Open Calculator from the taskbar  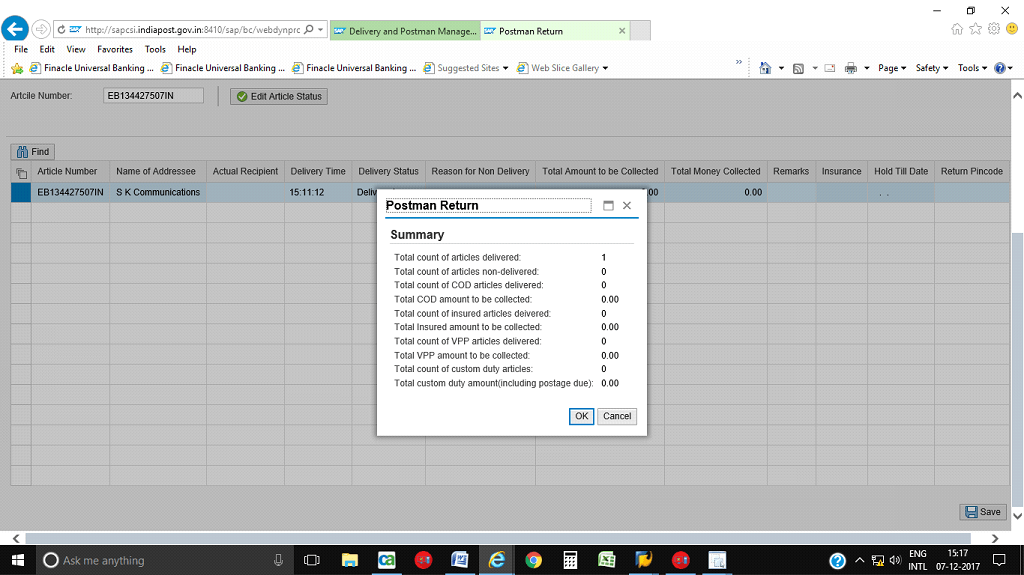pos(570,560)
